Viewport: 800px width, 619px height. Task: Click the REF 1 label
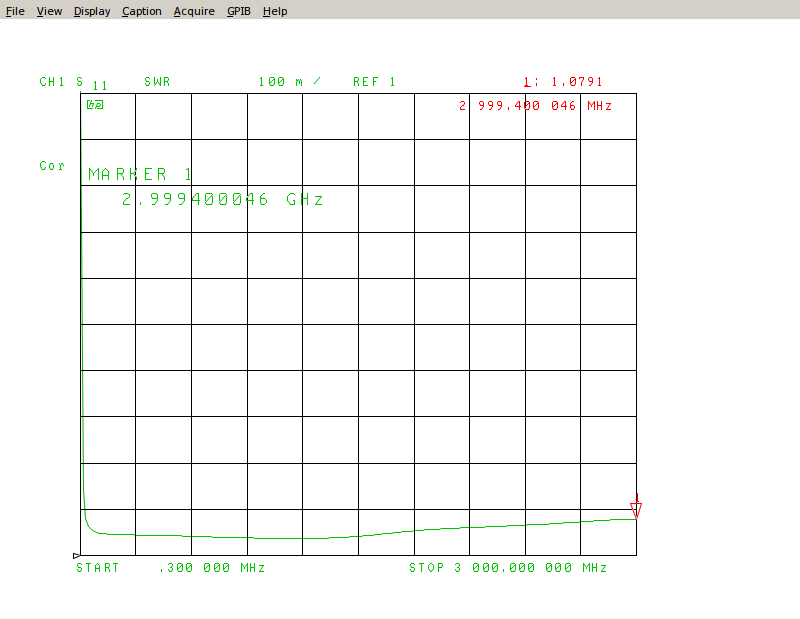[x=374, y=82]
